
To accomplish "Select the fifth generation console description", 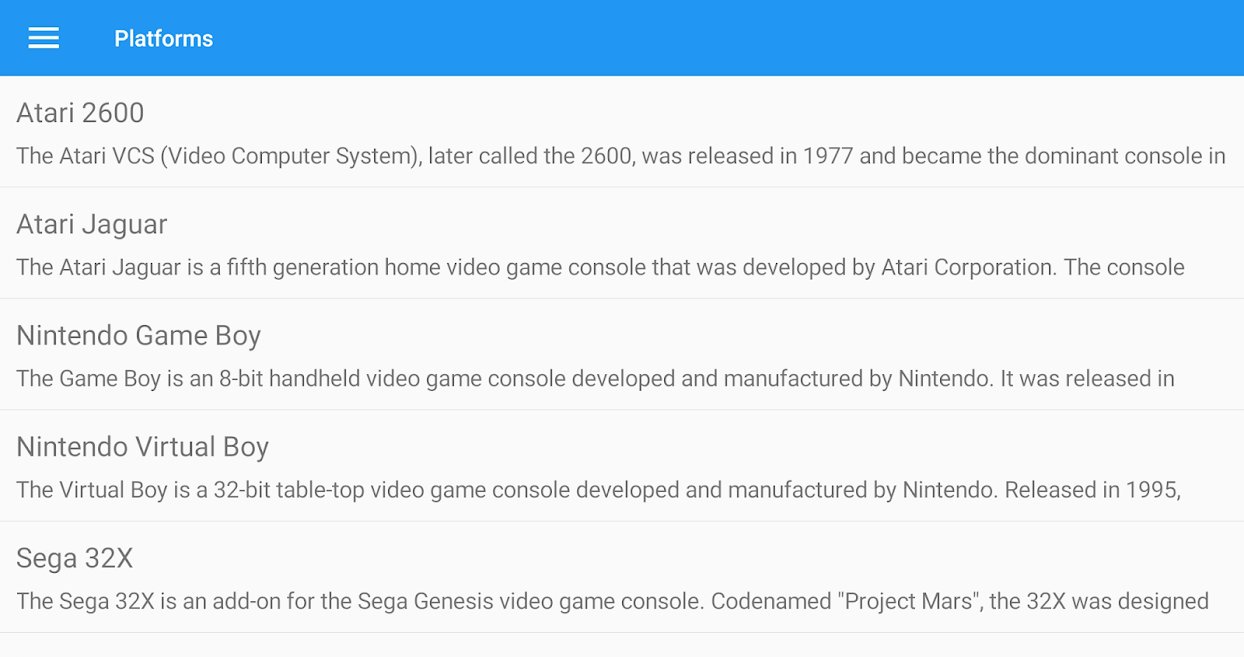I will (600, 267).
